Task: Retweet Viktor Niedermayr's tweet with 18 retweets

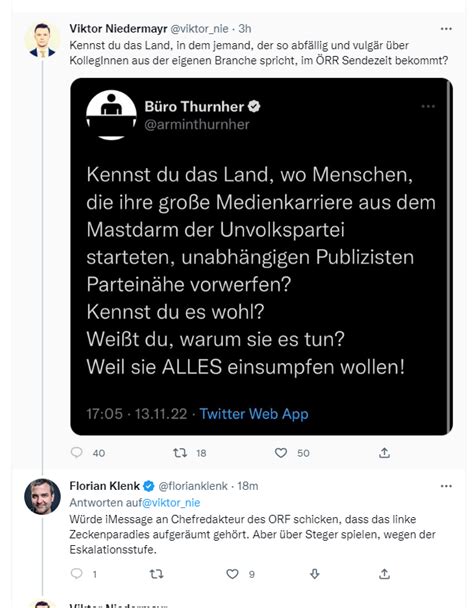Action: [180, 453]
